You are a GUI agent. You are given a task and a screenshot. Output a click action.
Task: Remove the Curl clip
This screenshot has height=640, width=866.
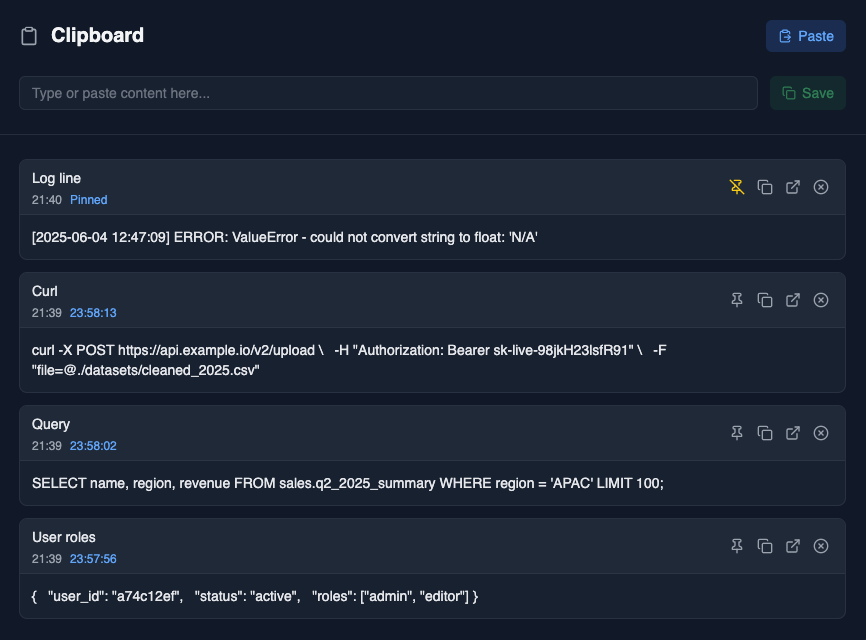(x=821, y=300)
